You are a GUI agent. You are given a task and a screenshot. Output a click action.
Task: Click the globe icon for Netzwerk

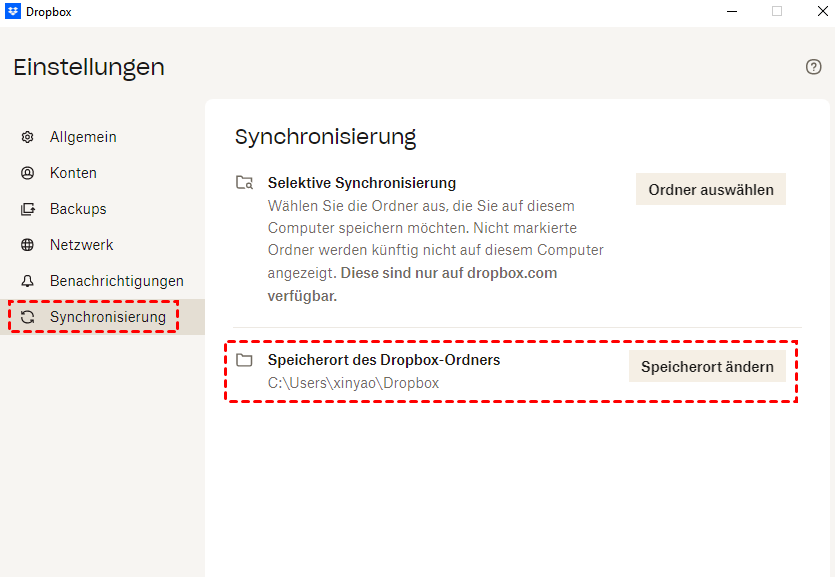pos(28,245)
